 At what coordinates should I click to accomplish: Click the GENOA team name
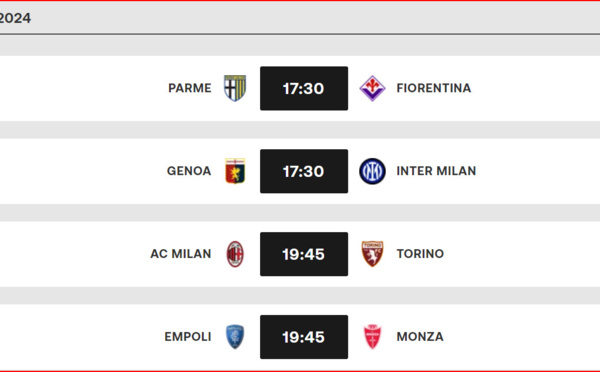(189, 171)
